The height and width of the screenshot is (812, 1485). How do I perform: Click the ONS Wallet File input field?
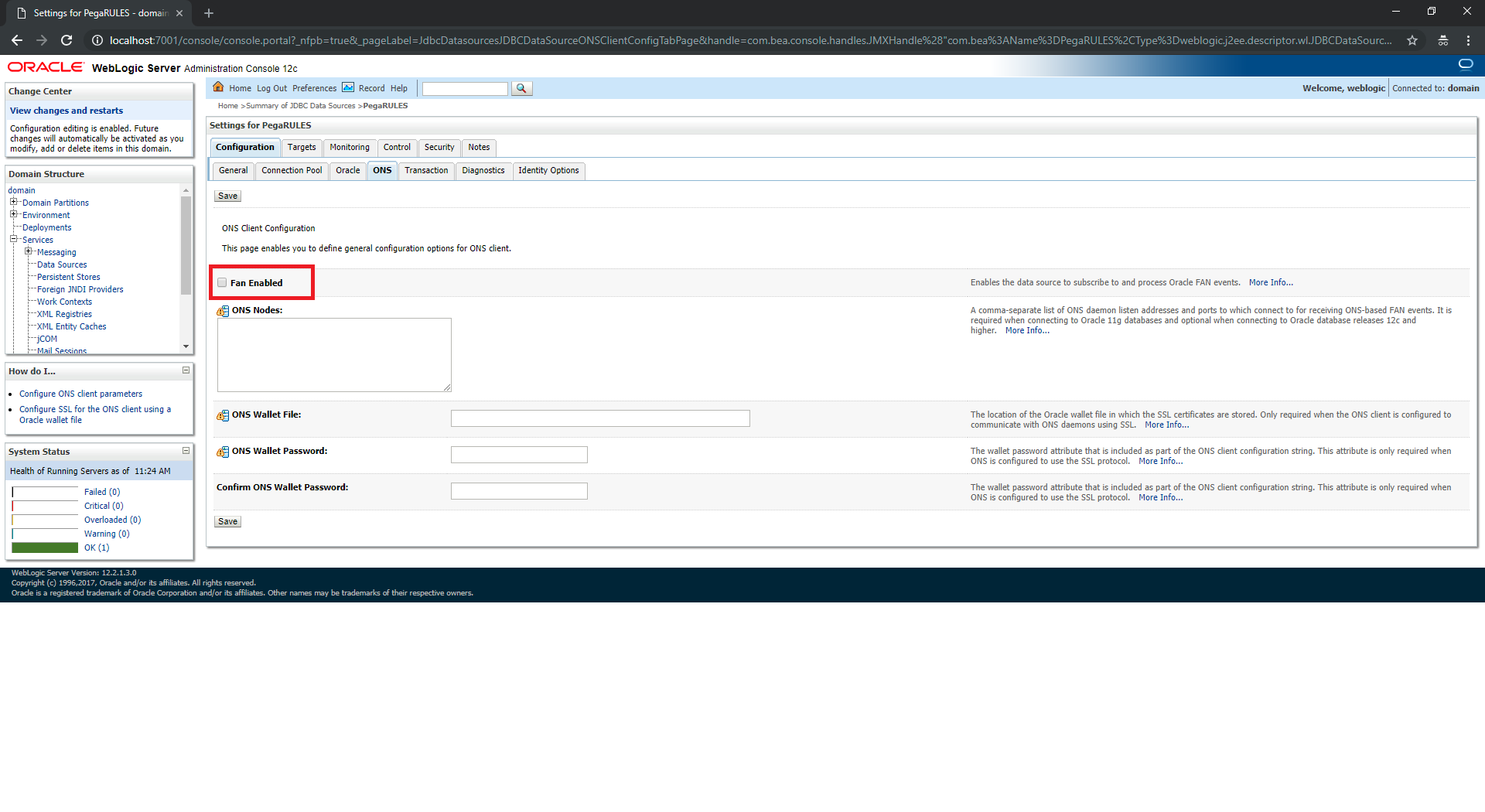click(600, 418)
